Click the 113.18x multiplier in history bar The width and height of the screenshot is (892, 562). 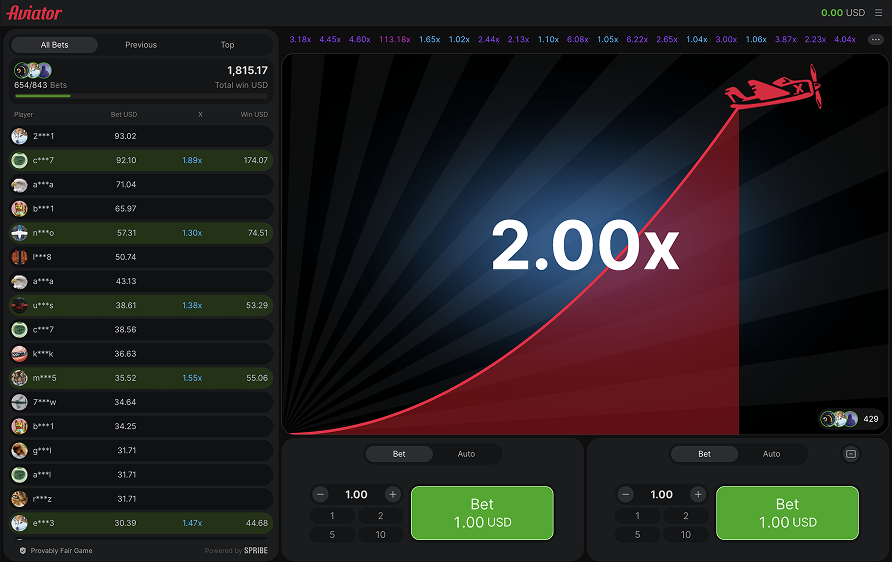click(x=394, y=39)
